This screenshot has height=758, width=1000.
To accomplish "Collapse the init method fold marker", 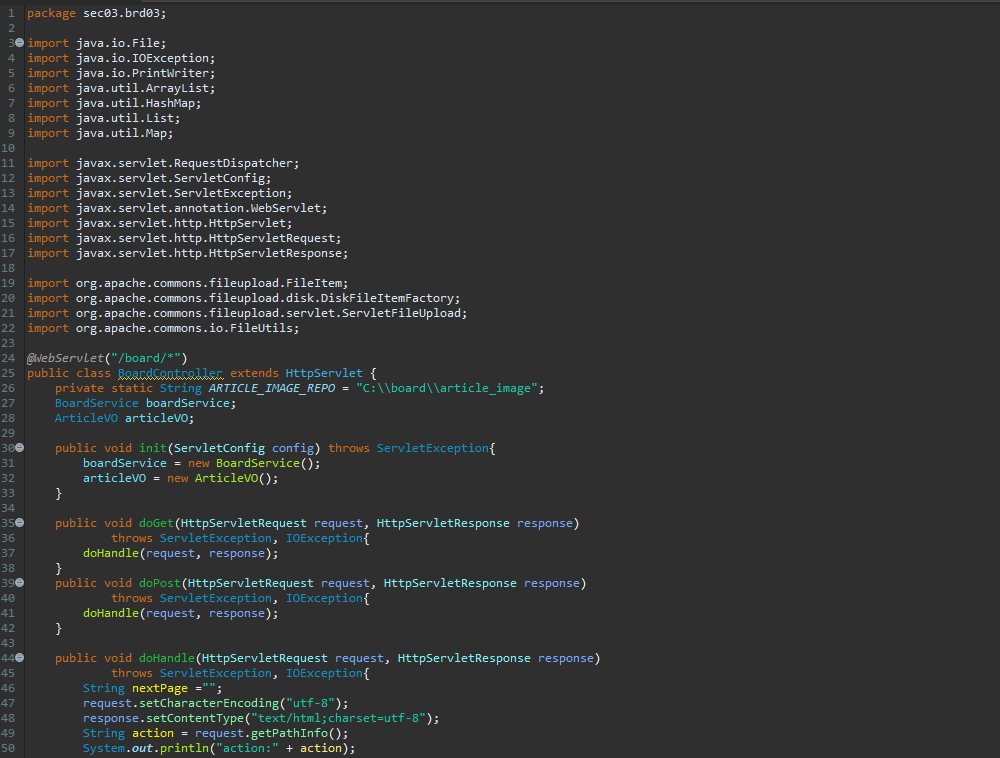I will [20, 448].
